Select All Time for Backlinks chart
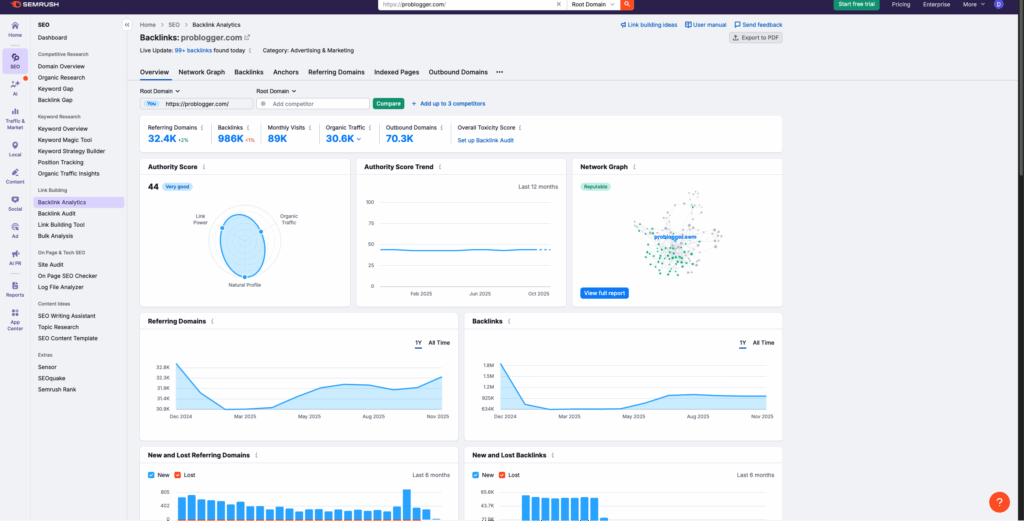This screenshot has width=1024, height=521. [763, 343]
